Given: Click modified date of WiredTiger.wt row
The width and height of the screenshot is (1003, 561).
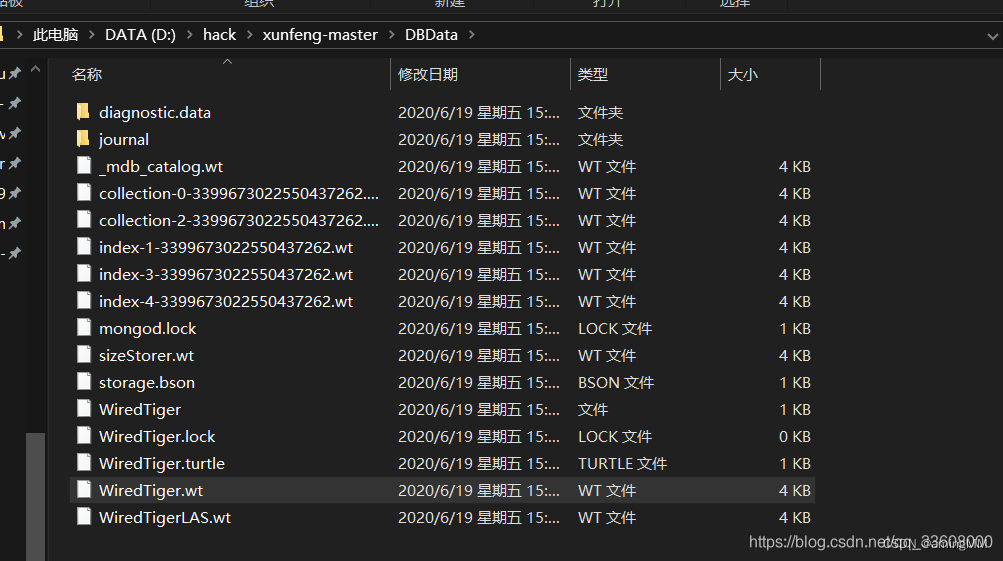Looking at the screenshot, I should 478,491.
